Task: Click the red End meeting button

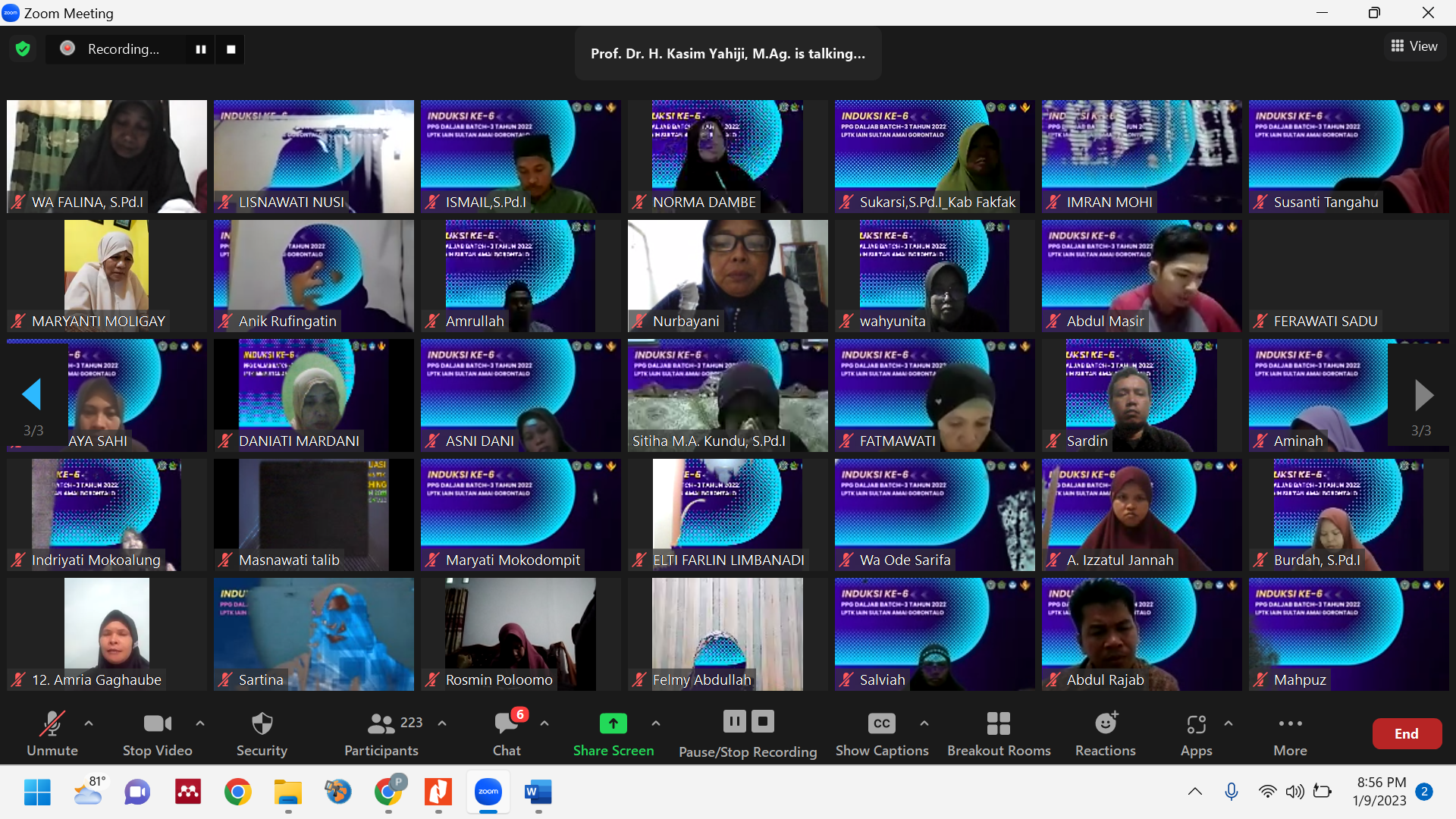Action: [1406, 733]
